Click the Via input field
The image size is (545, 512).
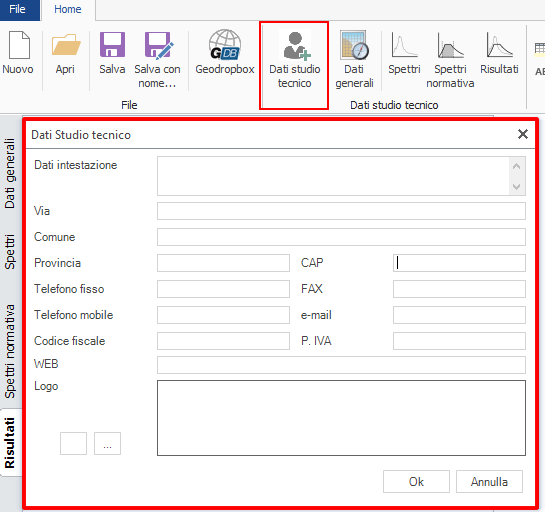341,211
